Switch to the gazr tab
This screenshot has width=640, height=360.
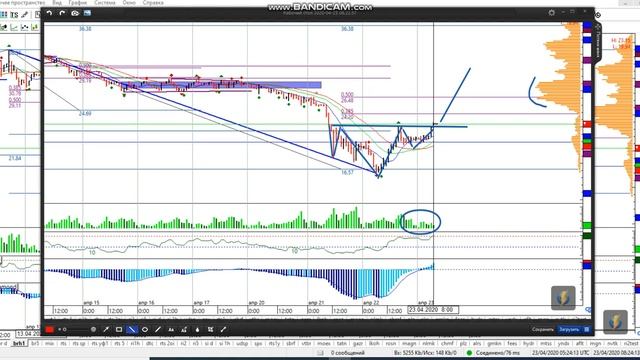358,344
